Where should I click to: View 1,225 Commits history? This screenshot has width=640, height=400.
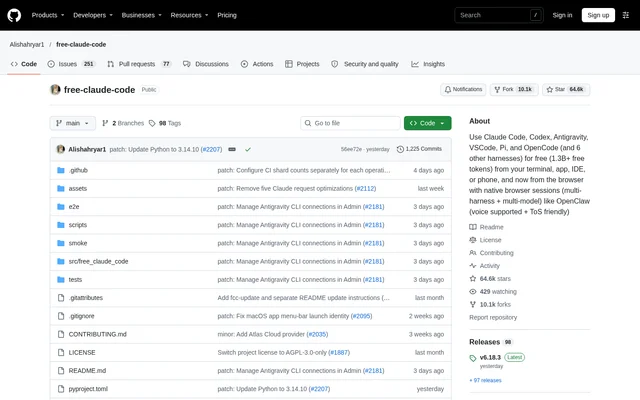pyautogui.click(x=419, y=149)
